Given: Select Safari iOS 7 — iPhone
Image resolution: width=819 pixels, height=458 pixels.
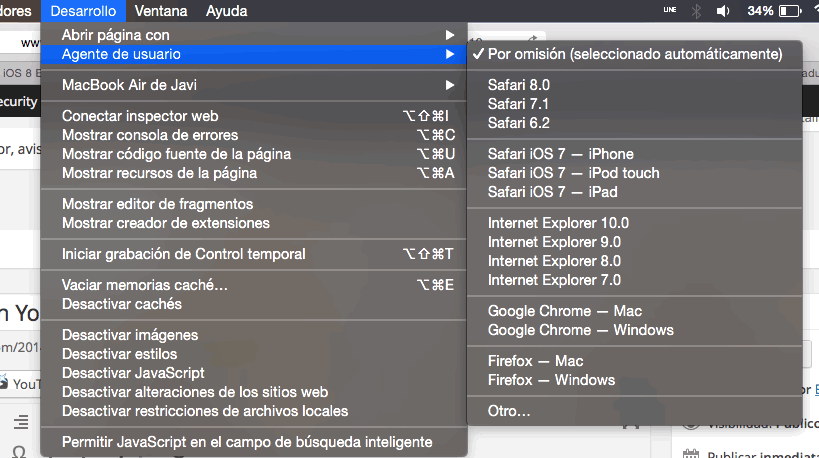Looking at the screenshot, I should point(635,154).
